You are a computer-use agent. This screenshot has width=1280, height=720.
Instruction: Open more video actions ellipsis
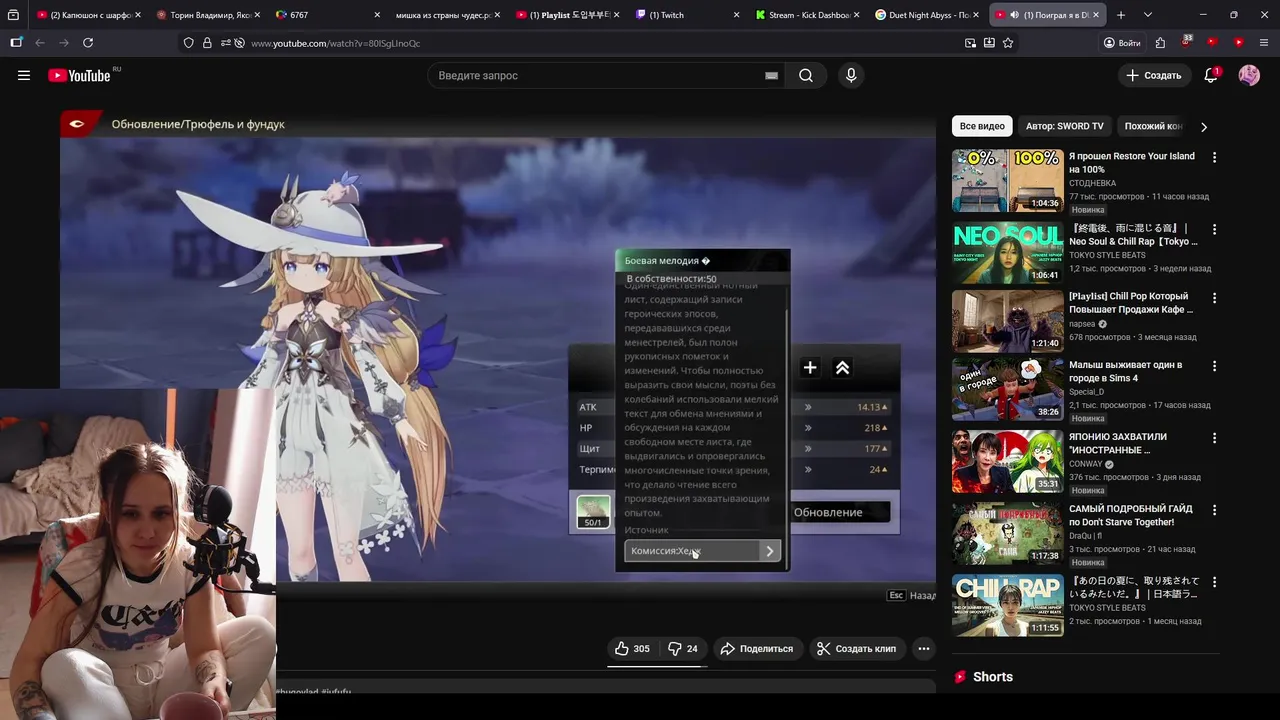click(924, 648)
